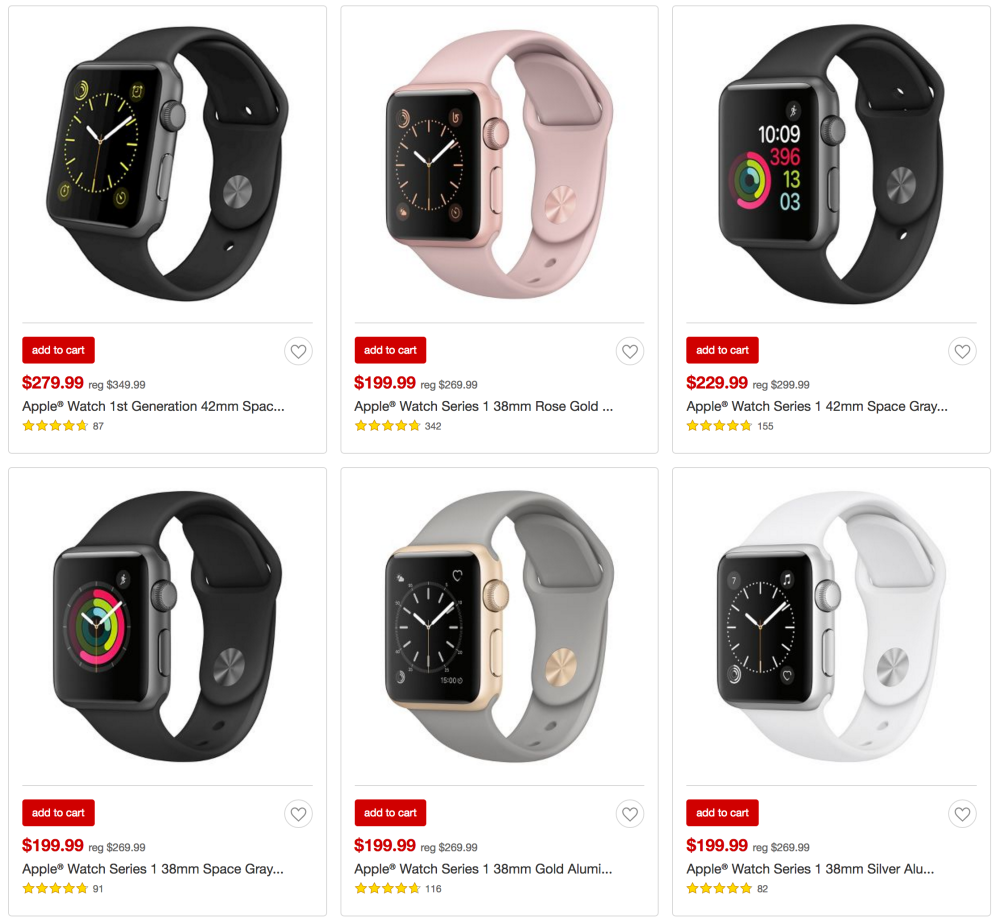Open the Series 1 38mm Gold Alumi... link

click(483, 869)
